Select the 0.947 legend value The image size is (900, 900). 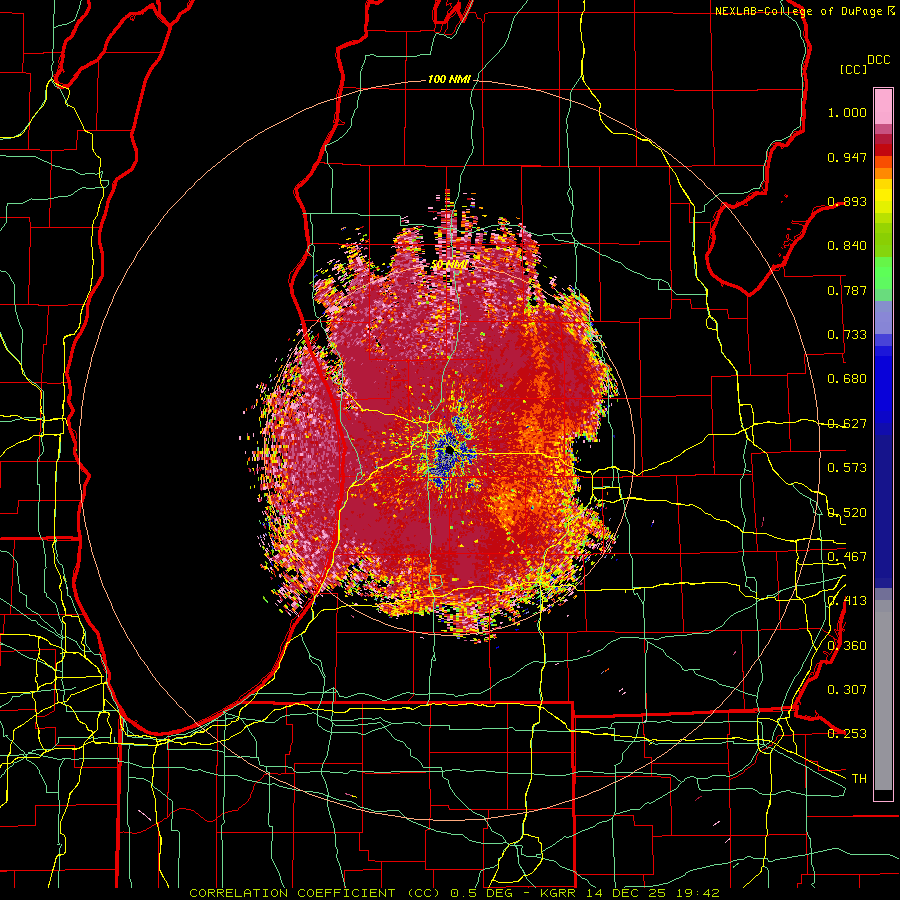pos(847,157)
